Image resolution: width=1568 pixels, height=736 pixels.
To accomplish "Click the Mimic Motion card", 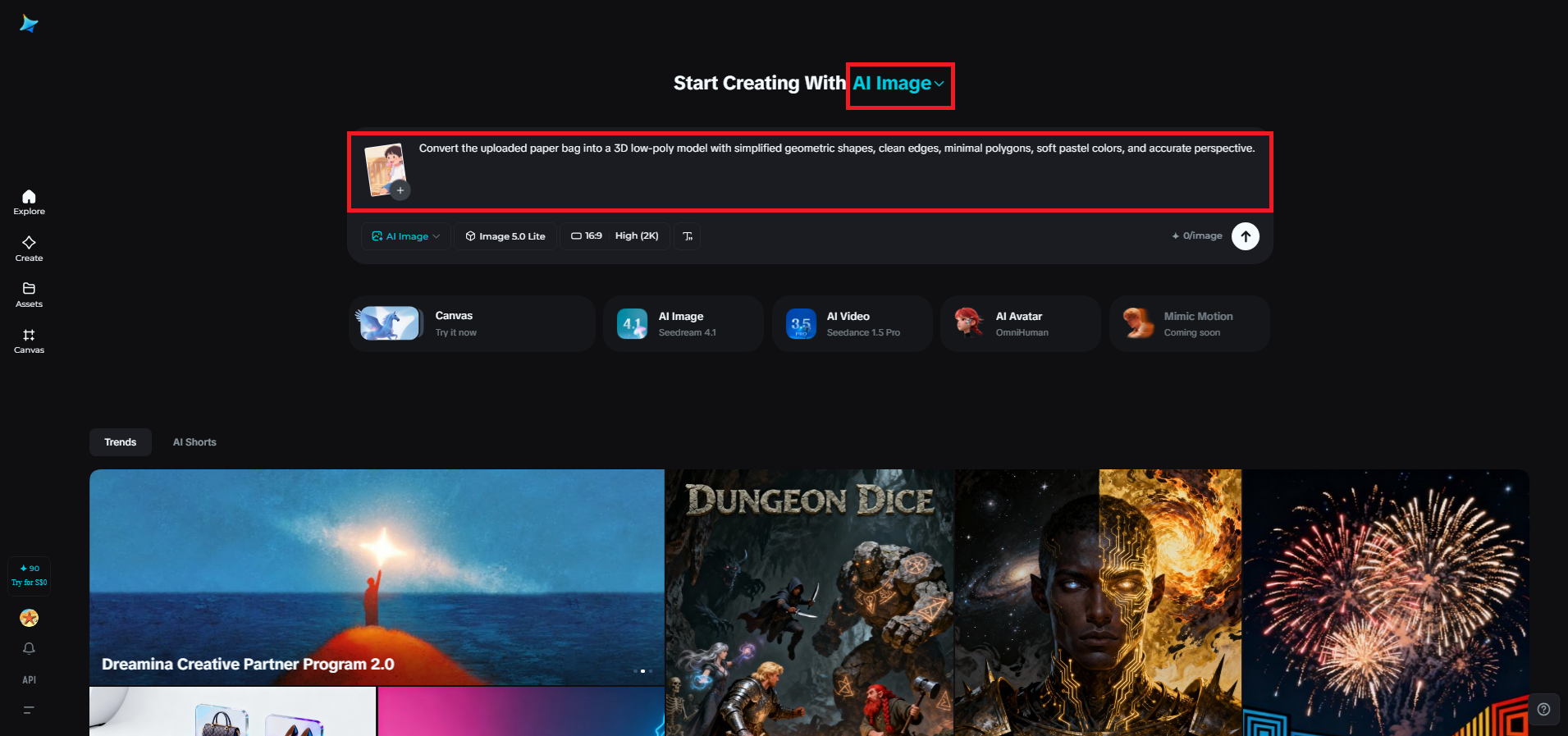I will 1190,324.
